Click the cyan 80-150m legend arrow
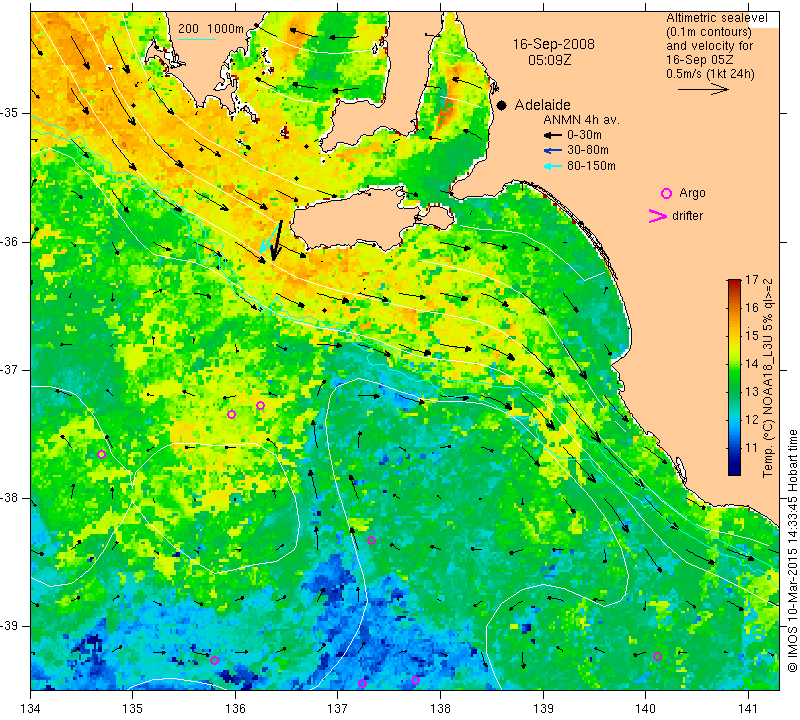The image size is (800, 720). point(553,166)
